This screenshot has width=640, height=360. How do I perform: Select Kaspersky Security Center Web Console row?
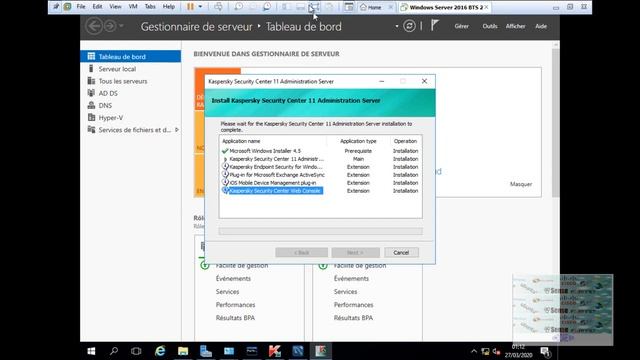tap(320, 191)
